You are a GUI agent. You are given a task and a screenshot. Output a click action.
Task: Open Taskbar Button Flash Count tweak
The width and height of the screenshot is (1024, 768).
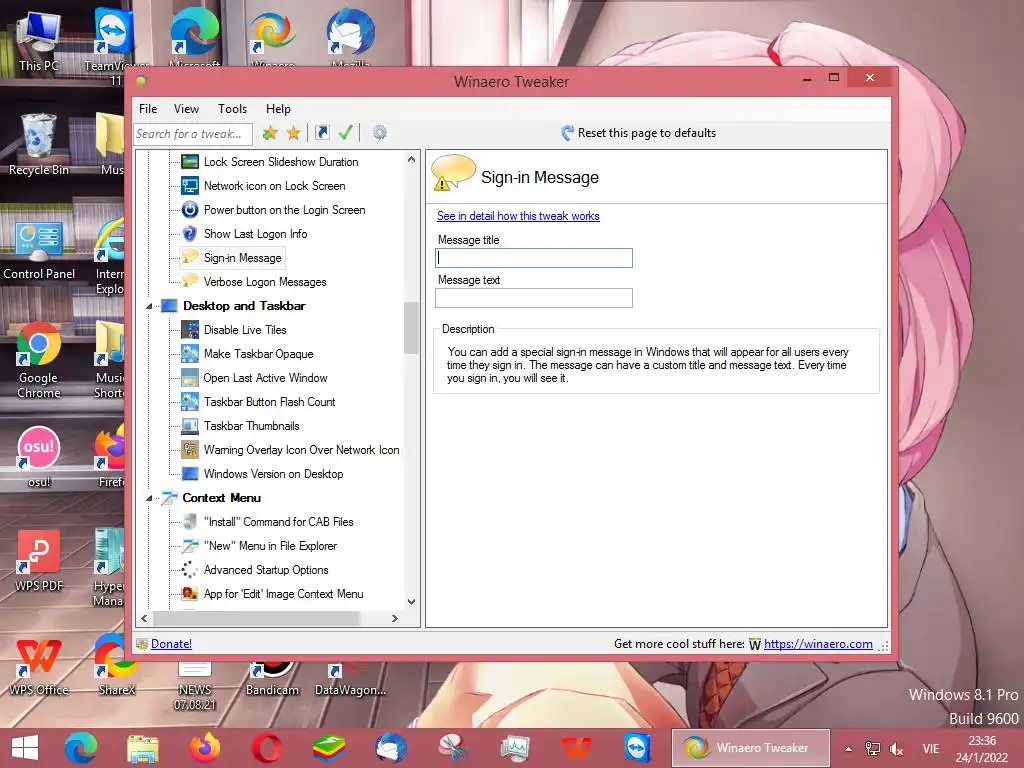pyautogui.click(x=269, y=402)
